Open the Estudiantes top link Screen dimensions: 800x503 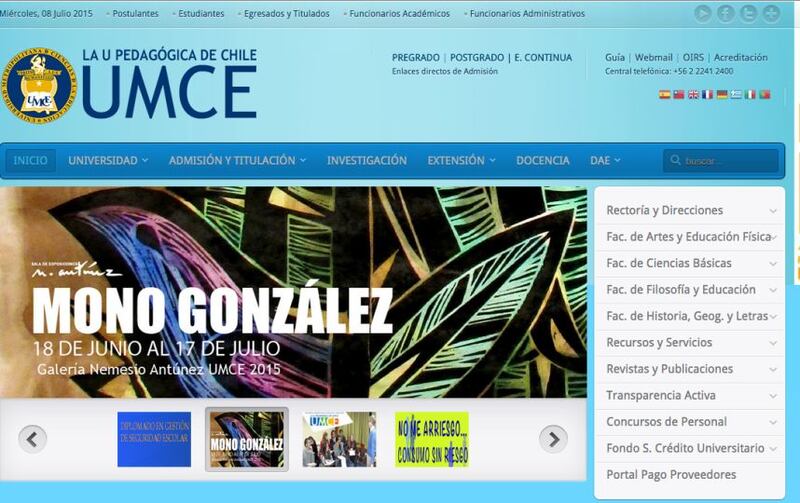coord(201,14)
